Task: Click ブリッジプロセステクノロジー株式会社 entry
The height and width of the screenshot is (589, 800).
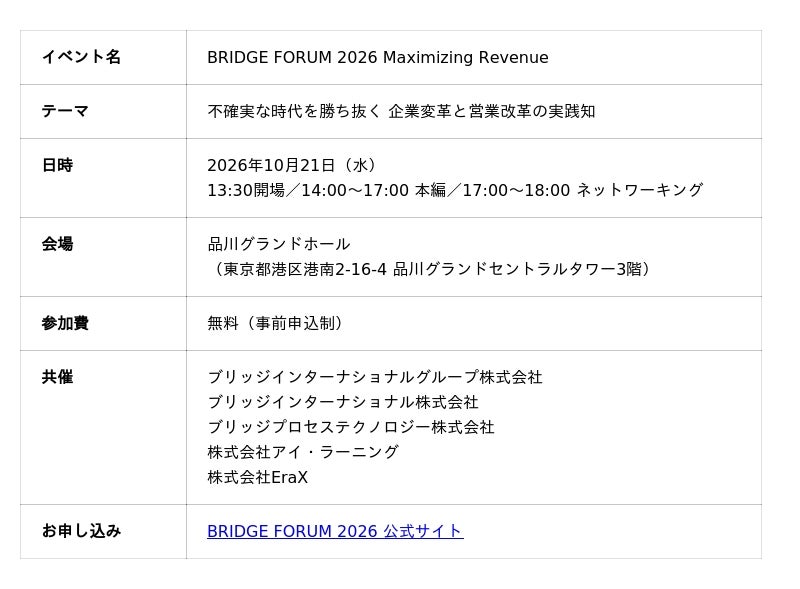Action: 351,427
